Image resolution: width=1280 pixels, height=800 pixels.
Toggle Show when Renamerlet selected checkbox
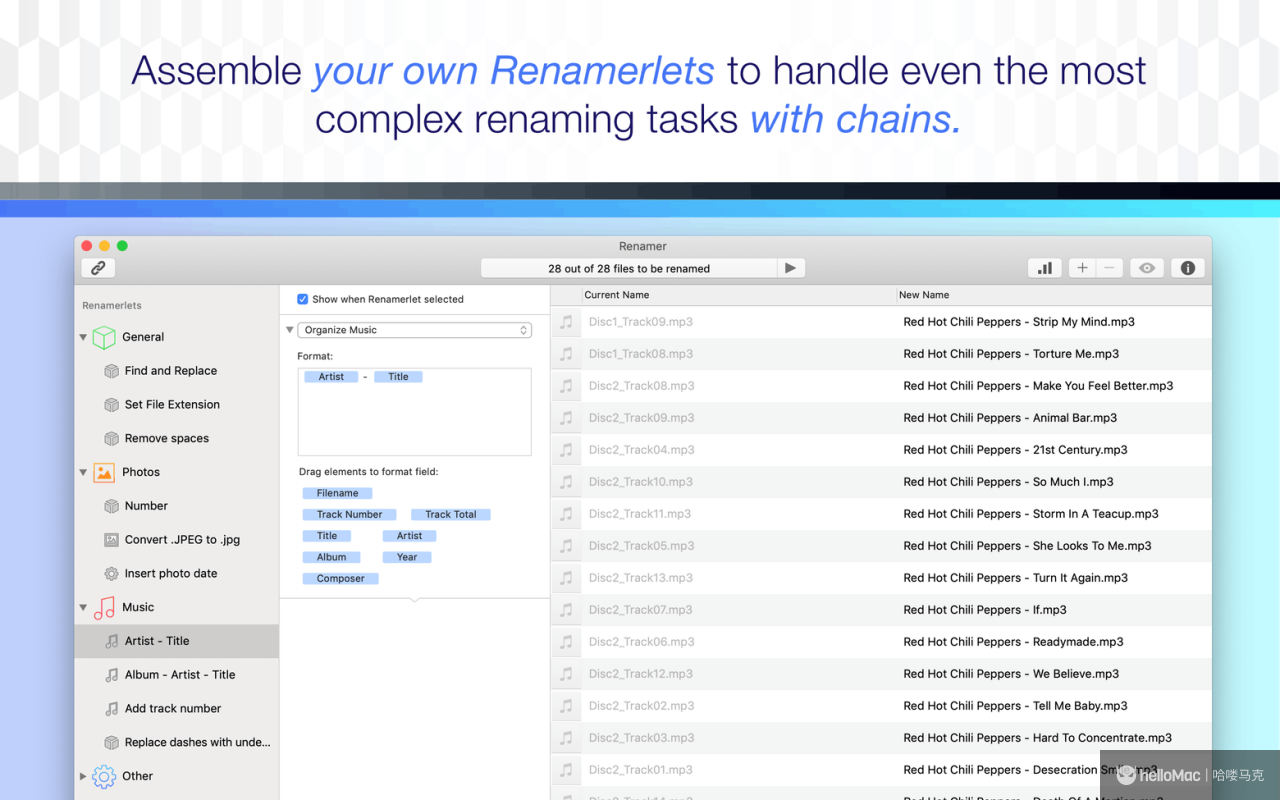pos(303,299)
